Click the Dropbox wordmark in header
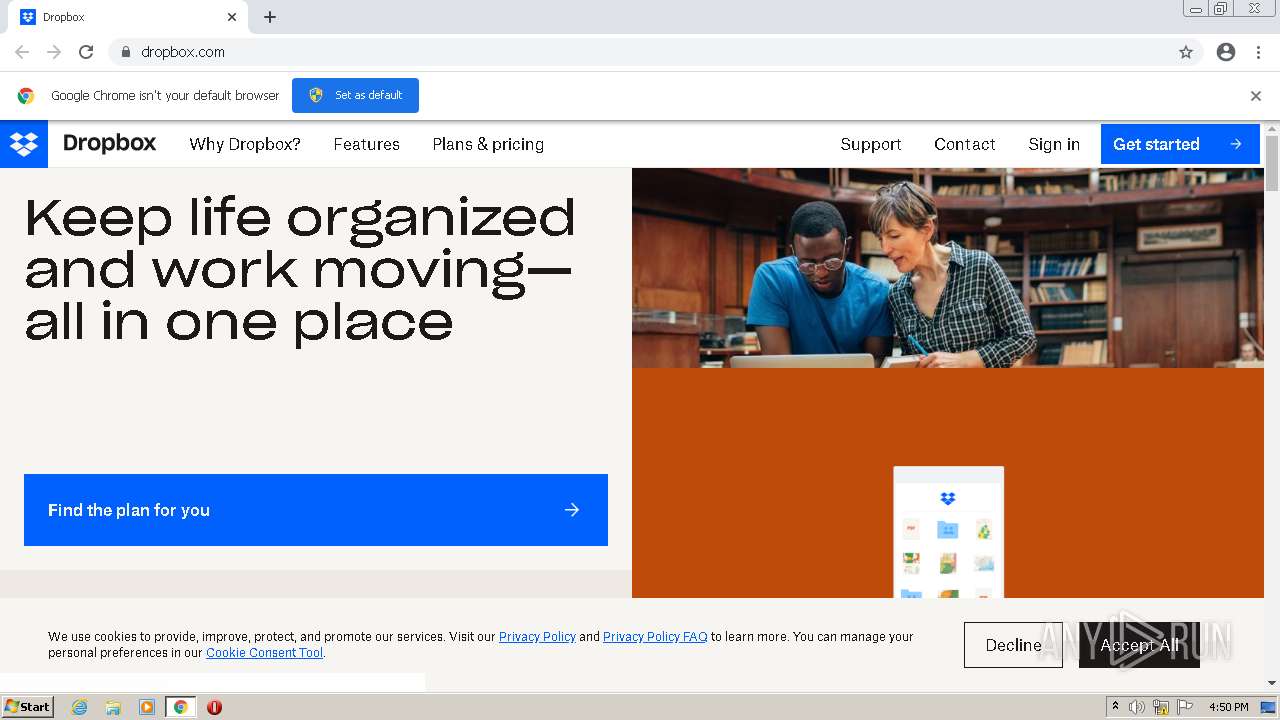 click(x=110, y=143)
